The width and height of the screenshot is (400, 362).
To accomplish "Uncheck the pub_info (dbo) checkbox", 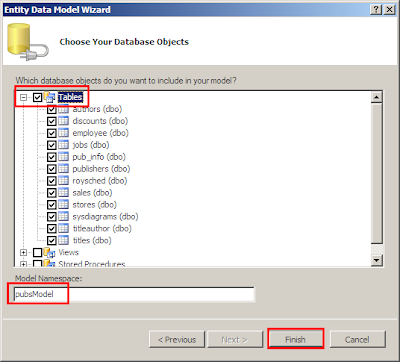I will tap(52, 157).
